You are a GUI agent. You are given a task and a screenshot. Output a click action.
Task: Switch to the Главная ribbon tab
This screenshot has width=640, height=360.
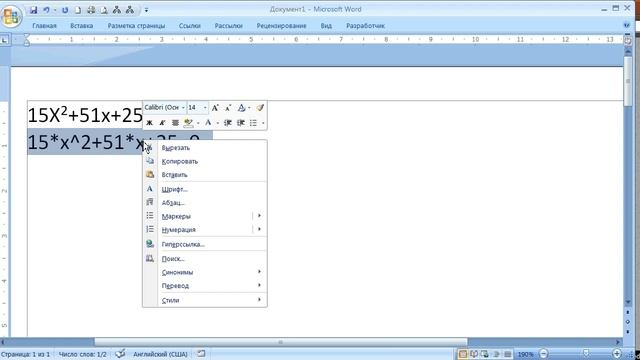44,26
